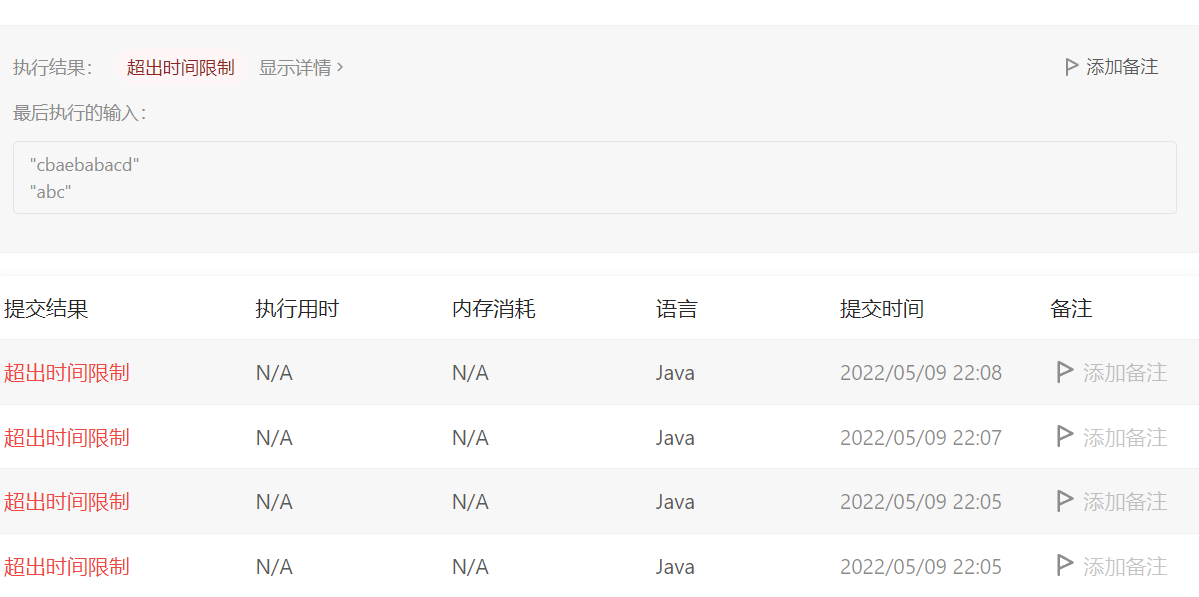Click the 提交时间 column header
Screen dimensions: 1199x597
(x=881, y=309)
